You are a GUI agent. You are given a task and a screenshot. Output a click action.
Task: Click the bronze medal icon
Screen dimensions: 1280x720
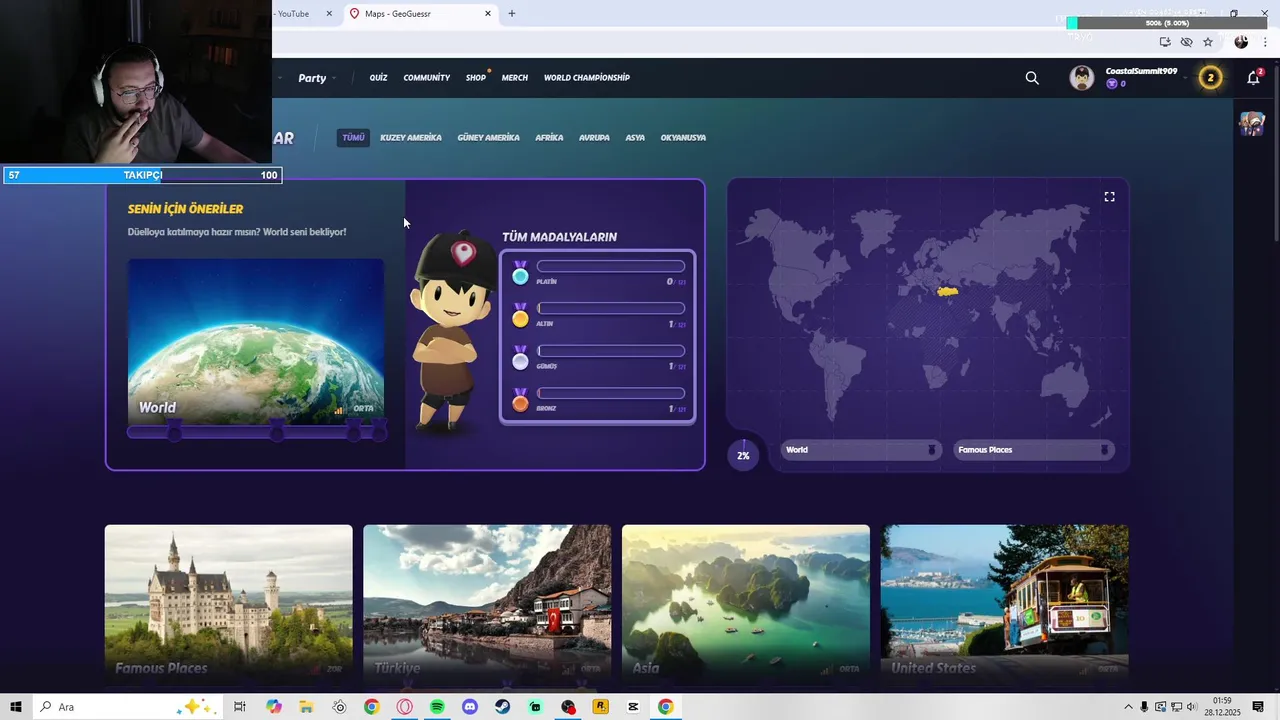coord(520,400)
